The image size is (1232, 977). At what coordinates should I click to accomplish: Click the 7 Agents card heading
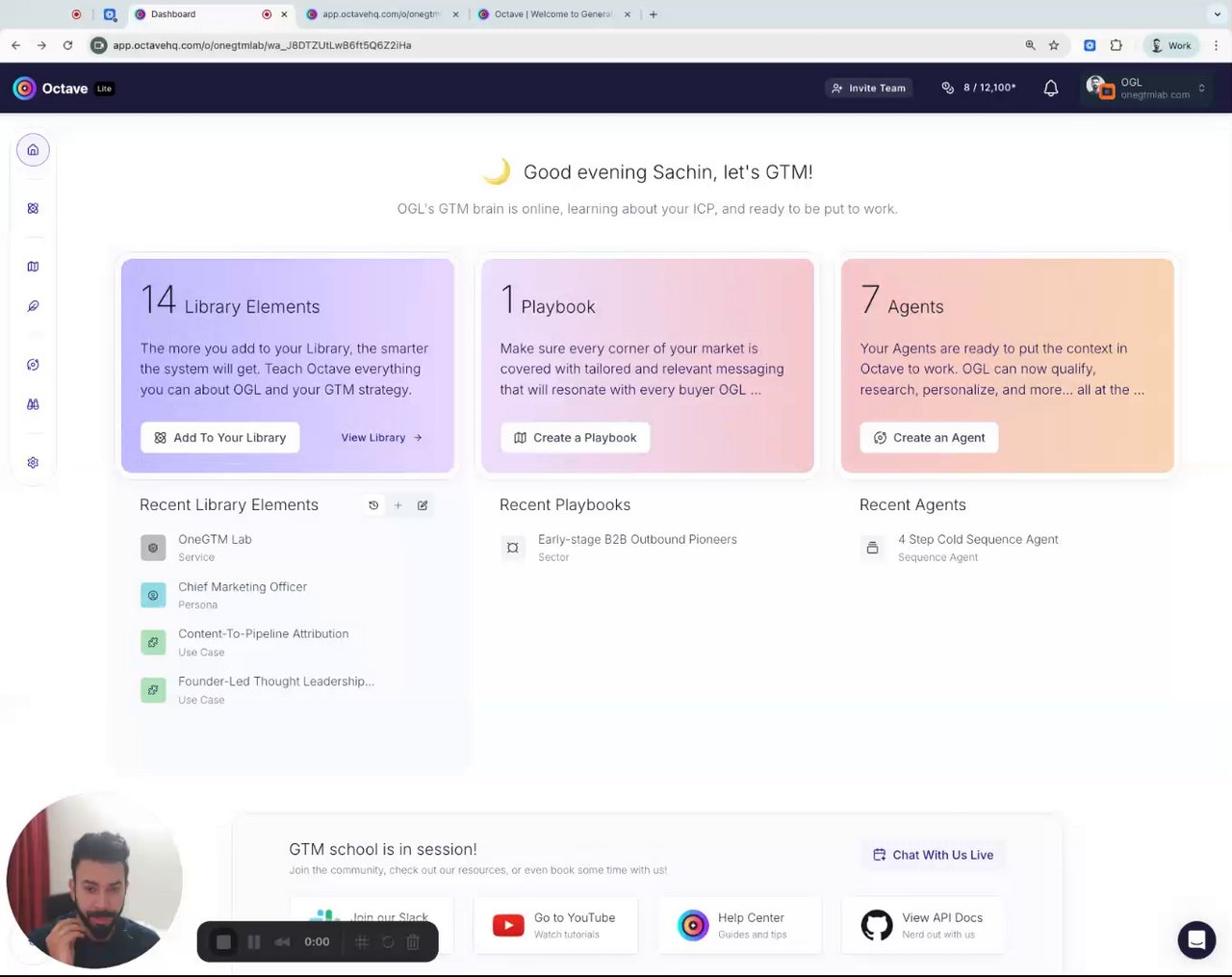click(x=902, y=301)
